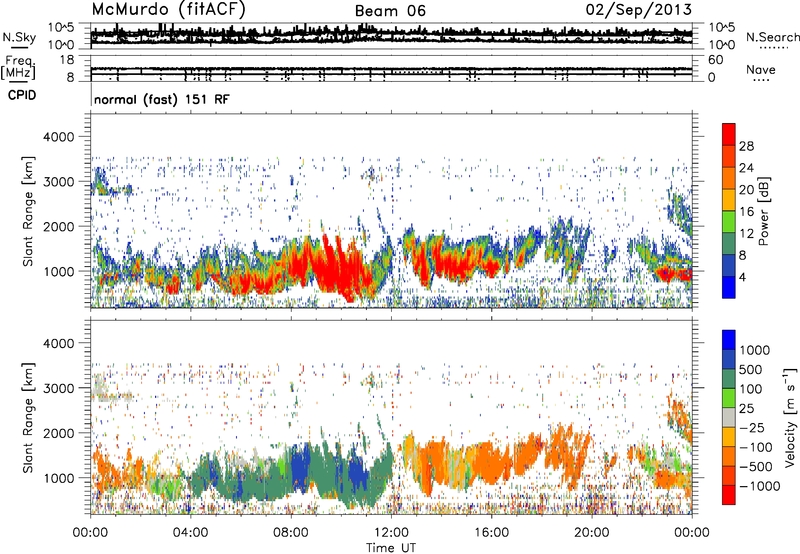Screen dimensions: 800x554
Task: Click the power colorbar label 16
Action: click(746, 212)
